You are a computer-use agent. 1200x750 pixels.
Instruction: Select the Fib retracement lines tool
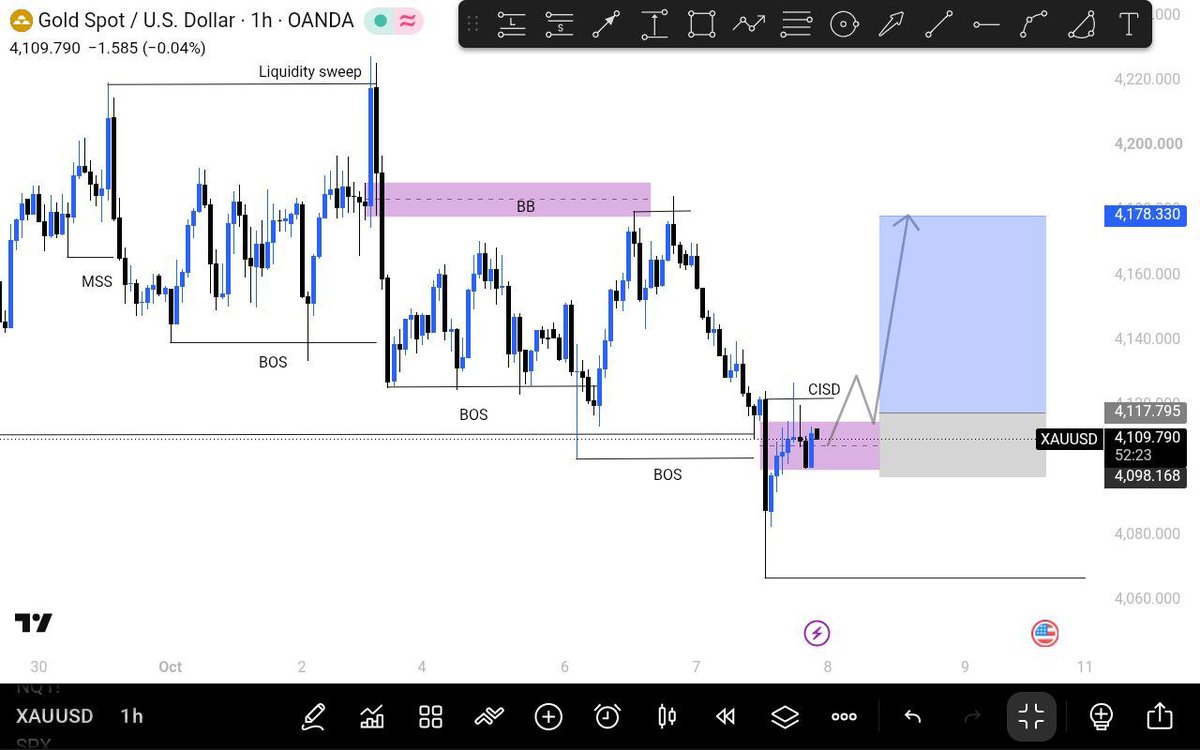coord(797,25)
